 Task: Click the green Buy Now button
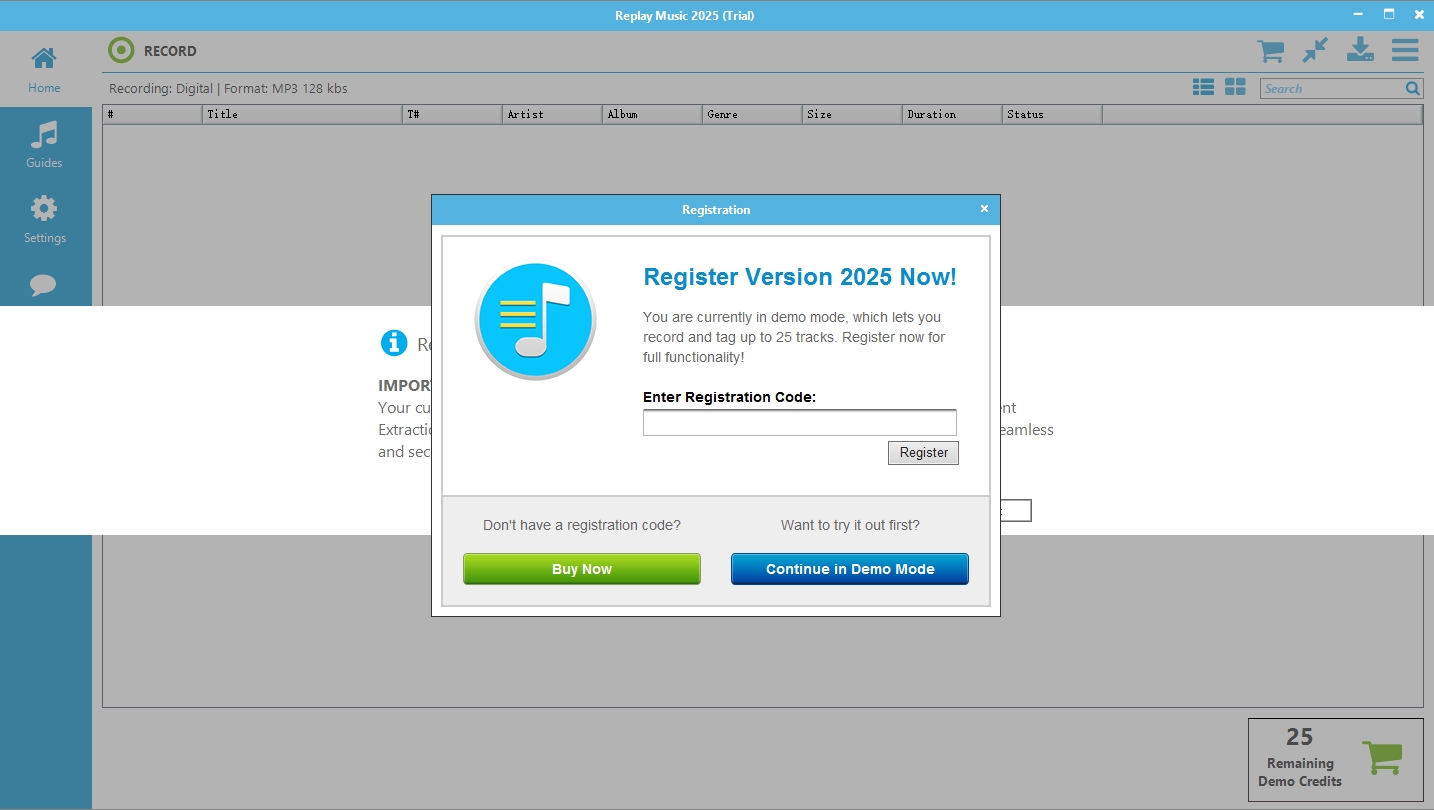click(582, 569)
